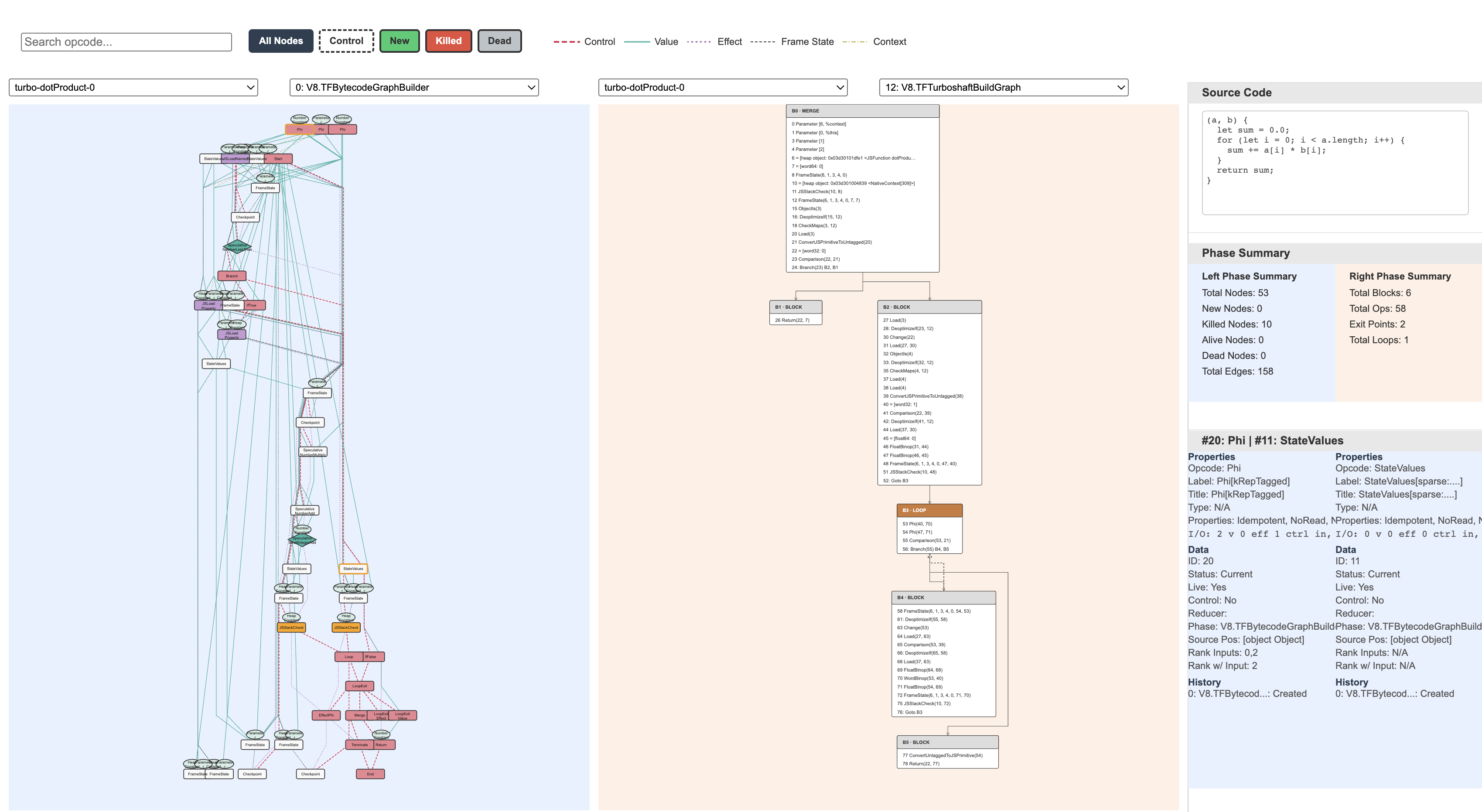1482x812 pixels.
Task: Click the orange-highlighted StateValues node
Action: tap(353, 568)
